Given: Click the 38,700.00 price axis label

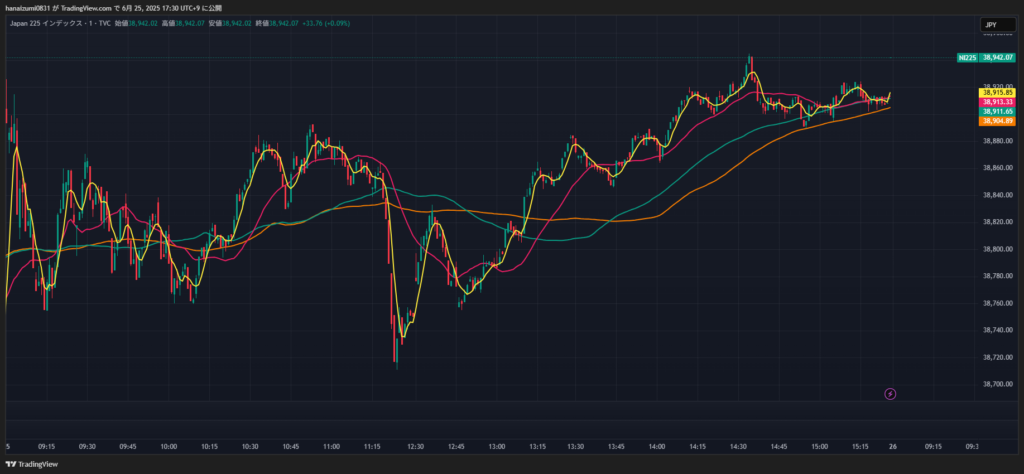Looking at the screenshot, I should pyautogui.click(x=999, y=385).
